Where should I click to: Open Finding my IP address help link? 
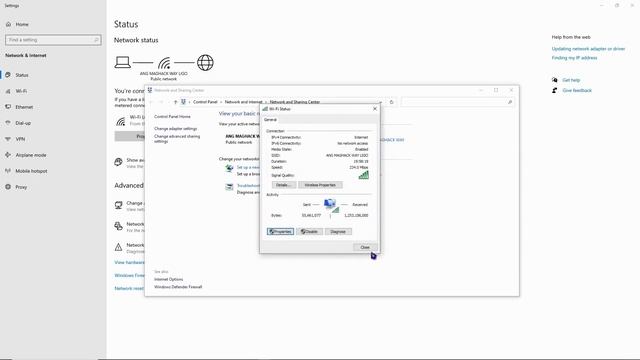pyautogui.click(x=574, y=58)
